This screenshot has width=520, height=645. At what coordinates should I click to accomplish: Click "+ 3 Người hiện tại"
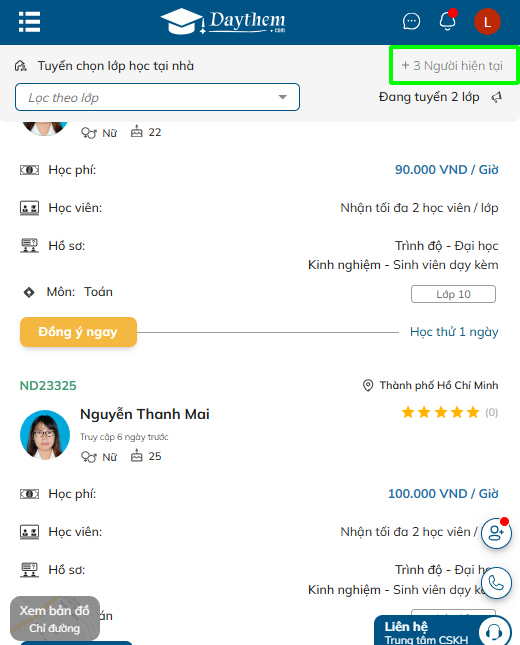(x=452, y=66)
